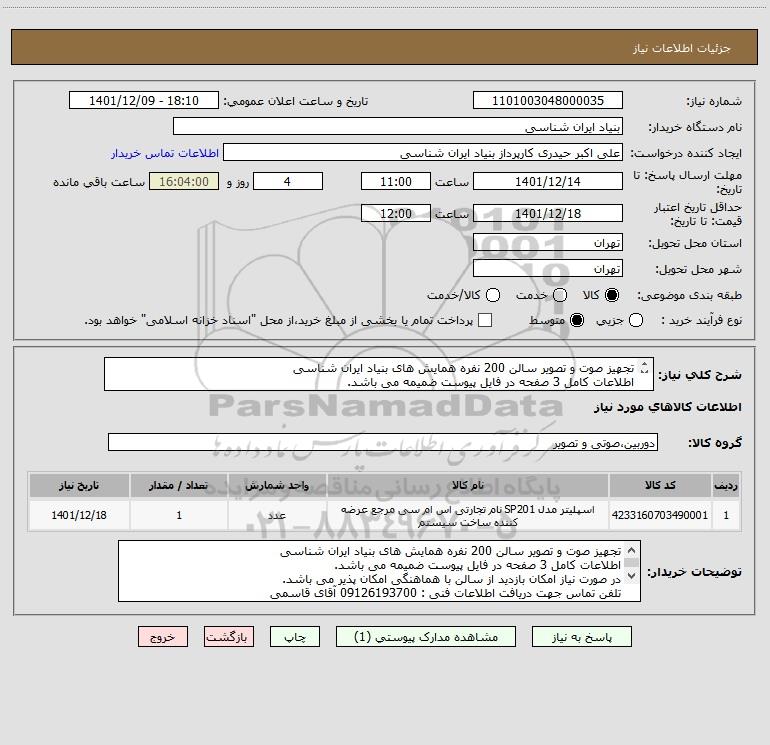Select the کالا radio button
The width and height of the screenshot is (770, 745).
(612, 295)
